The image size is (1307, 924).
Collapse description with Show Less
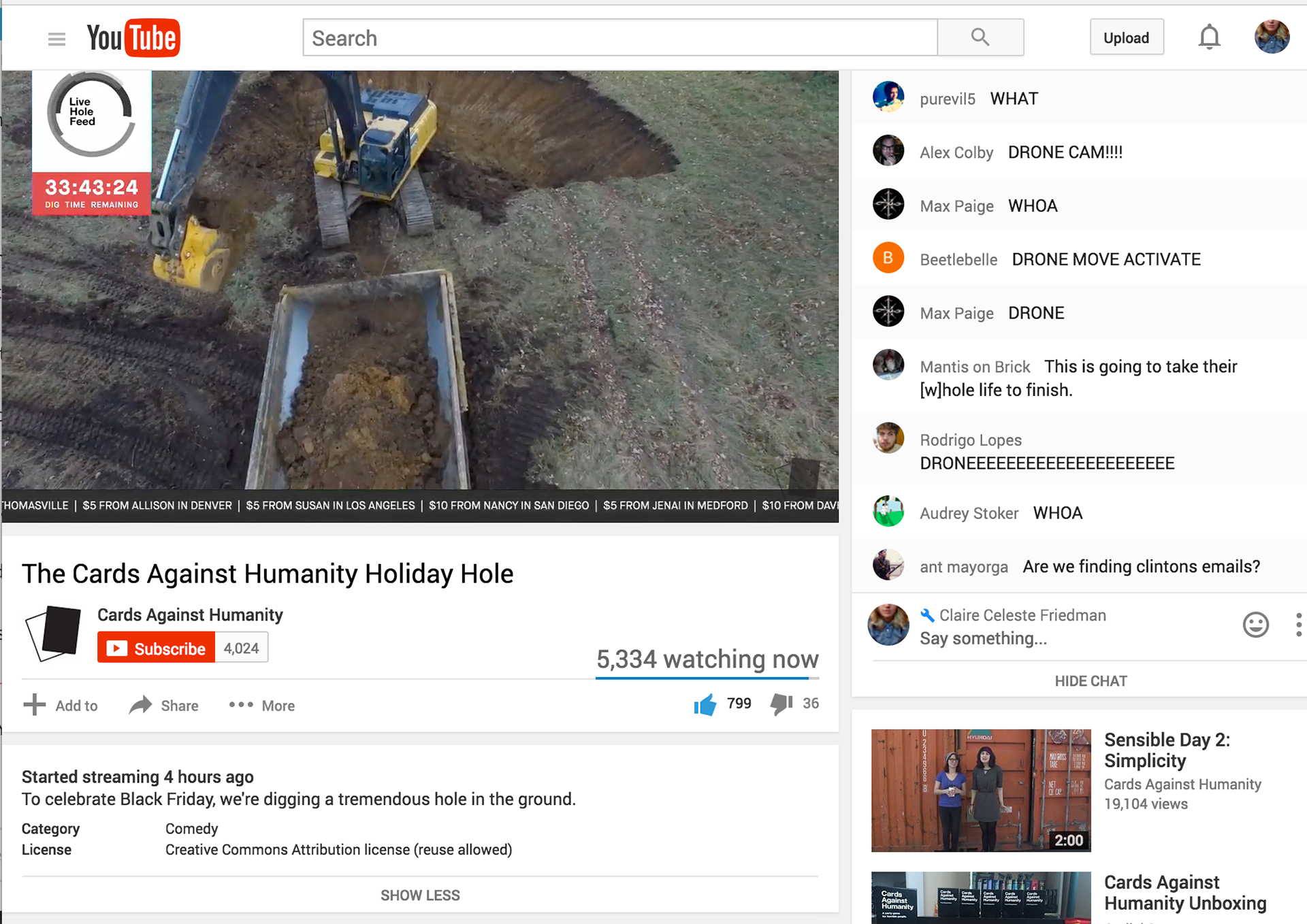coord(420,895)
